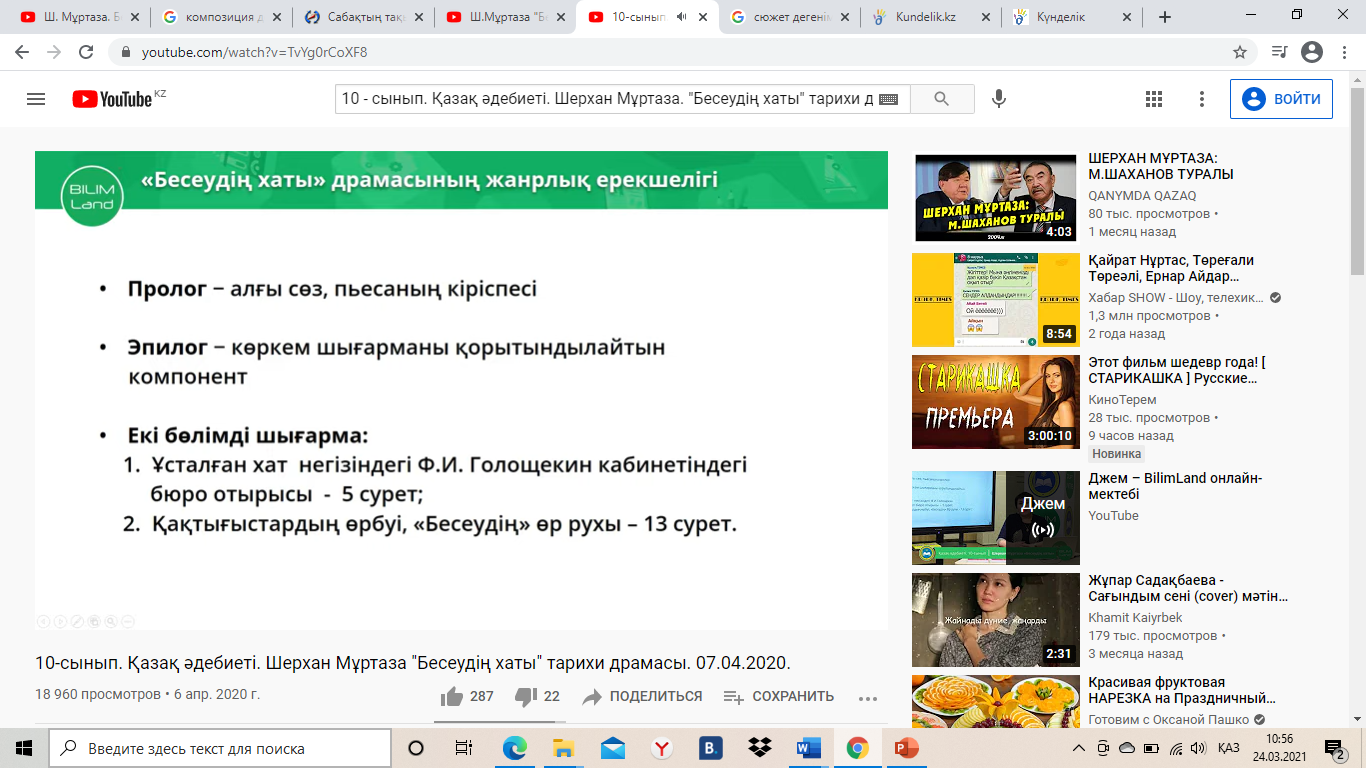Click the video player slide area
Viewport: 1366px width, 768px height.
[x=461, y=390]
